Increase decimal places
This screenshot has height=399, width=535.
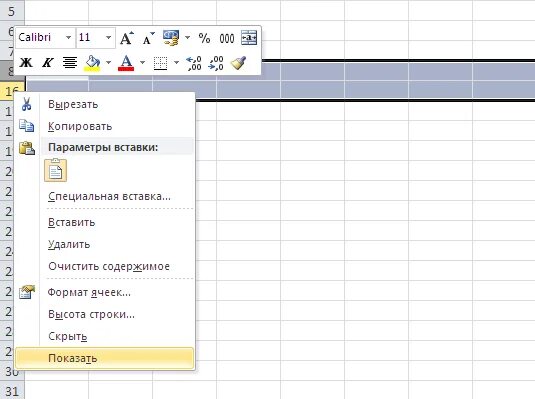click(193, 63)
